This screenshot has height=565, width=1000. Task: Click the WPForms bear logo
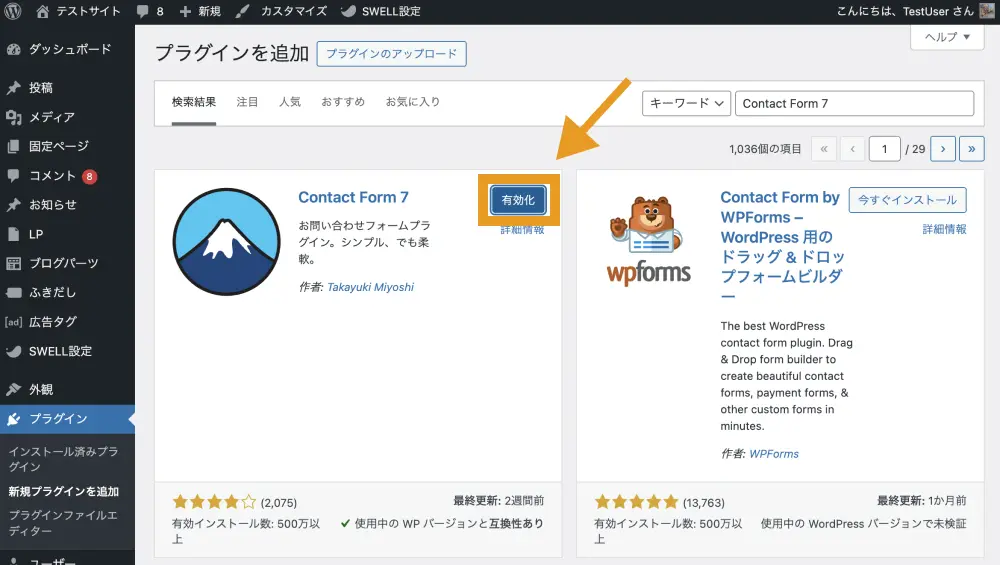(x=649, y=241)
